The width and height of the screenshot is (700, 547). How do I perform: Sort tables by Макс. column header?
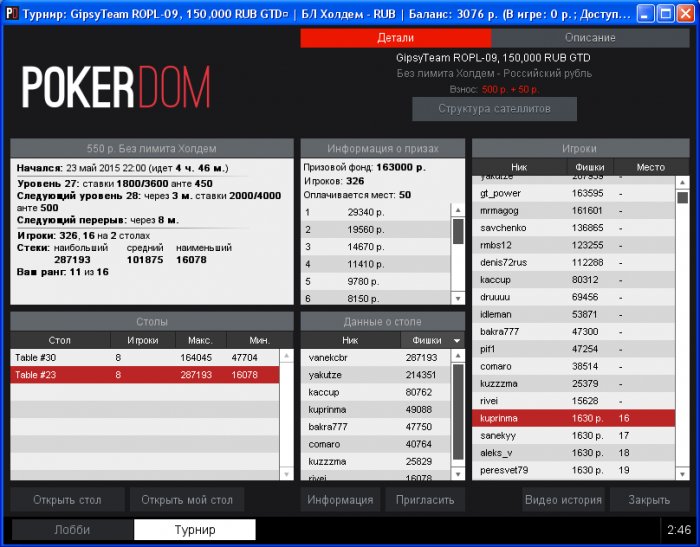pyautogui.click(x=200, y=340)
